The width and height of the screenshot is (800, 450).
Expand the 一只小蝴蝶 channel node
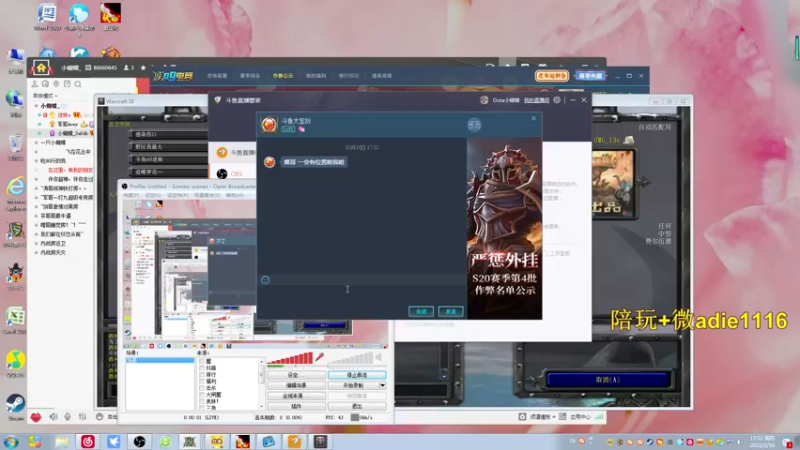pyautogui.click(x=36, y=143)
